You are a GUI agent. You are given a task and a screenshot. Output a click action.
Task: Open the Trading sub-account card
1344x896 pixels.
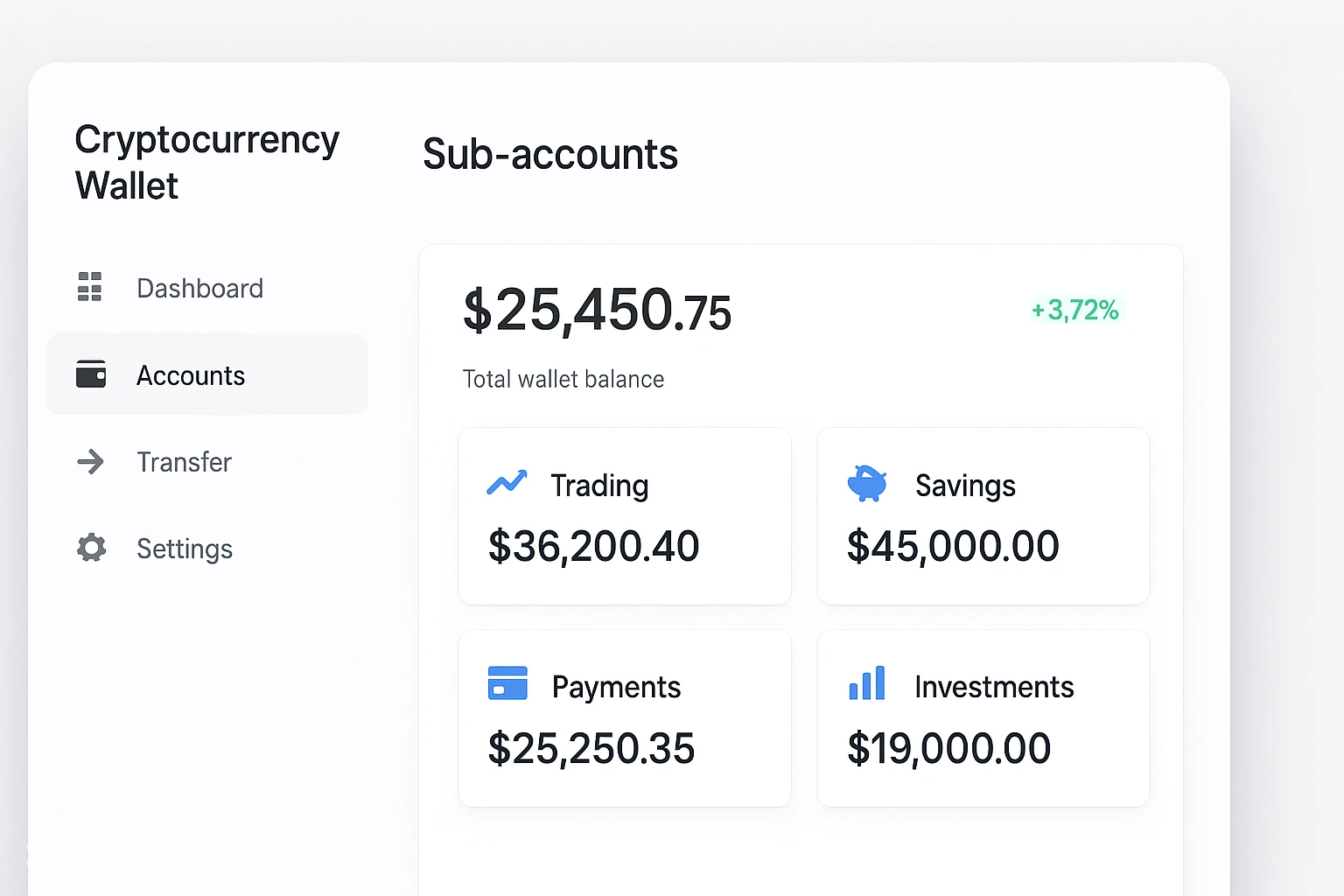[x=624, y=516]
